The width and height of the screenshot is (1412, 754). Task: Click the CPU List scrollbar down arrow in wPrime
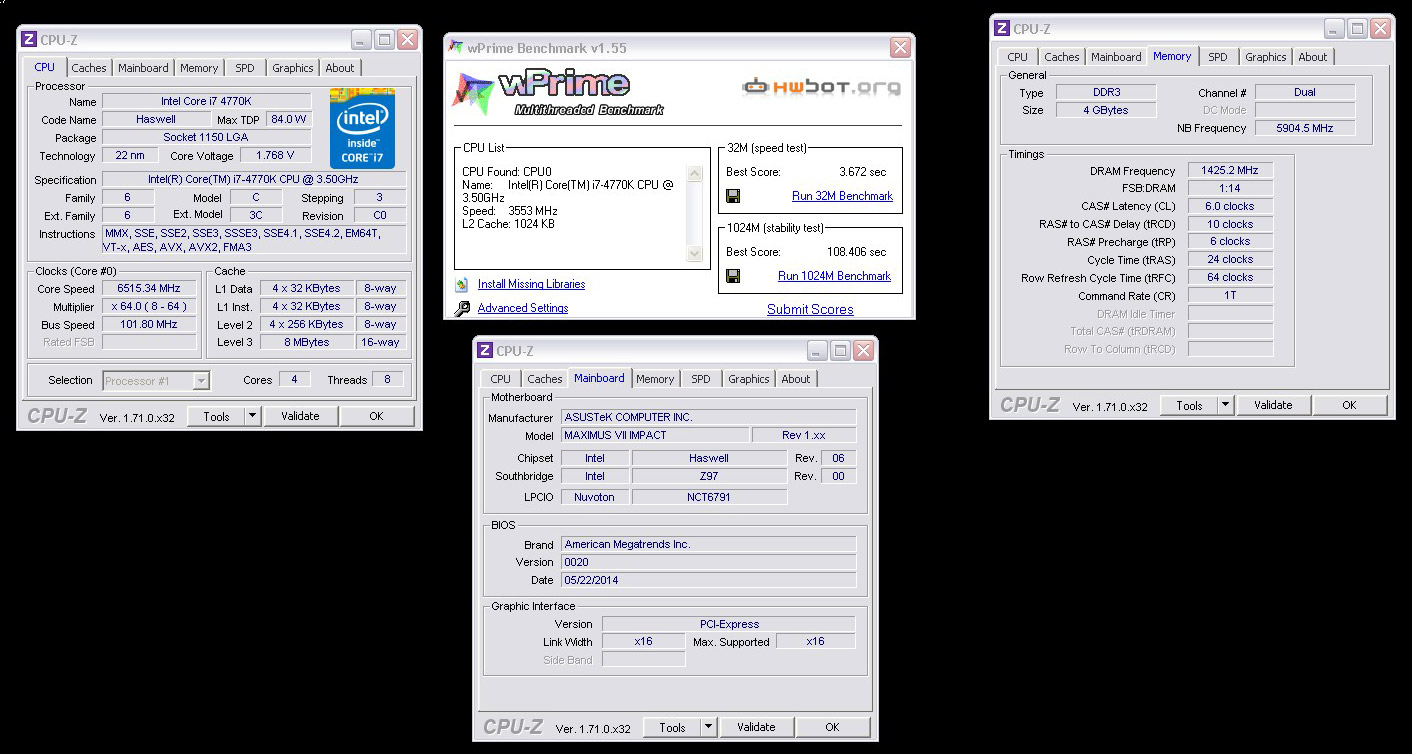(x=696, y=254)
